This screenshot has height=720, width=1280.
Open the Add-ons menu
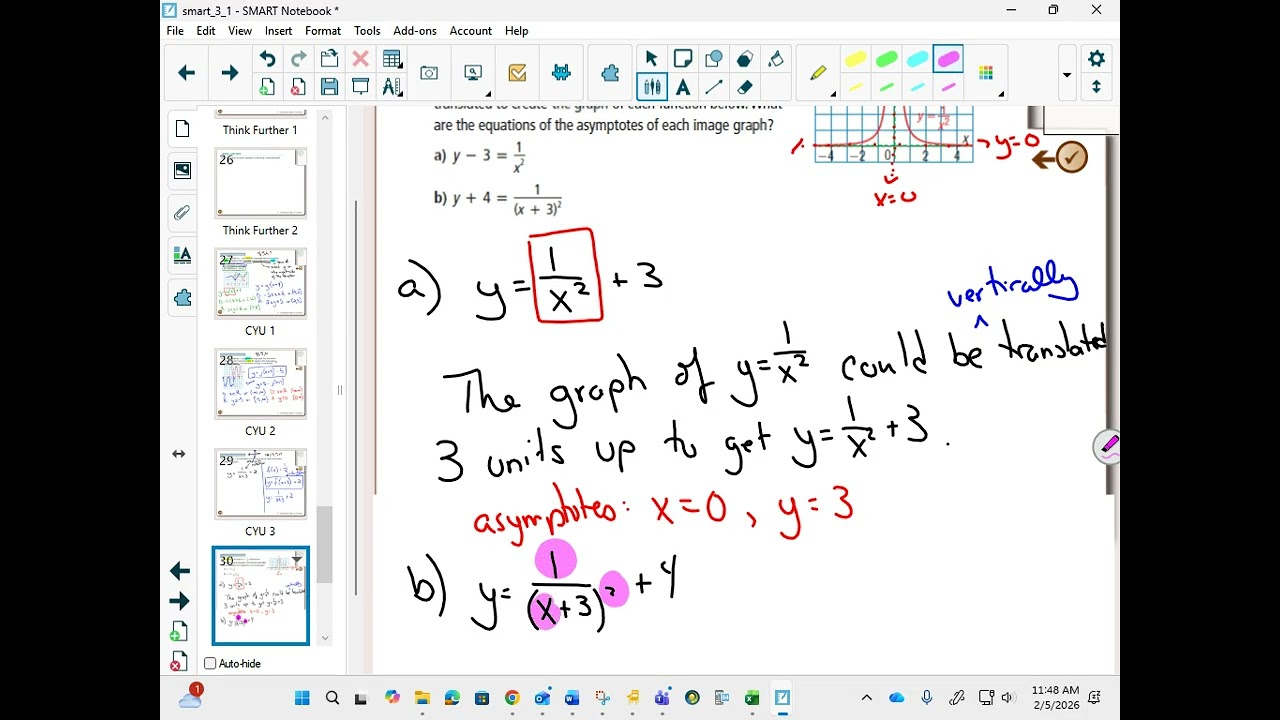point(415,31)
